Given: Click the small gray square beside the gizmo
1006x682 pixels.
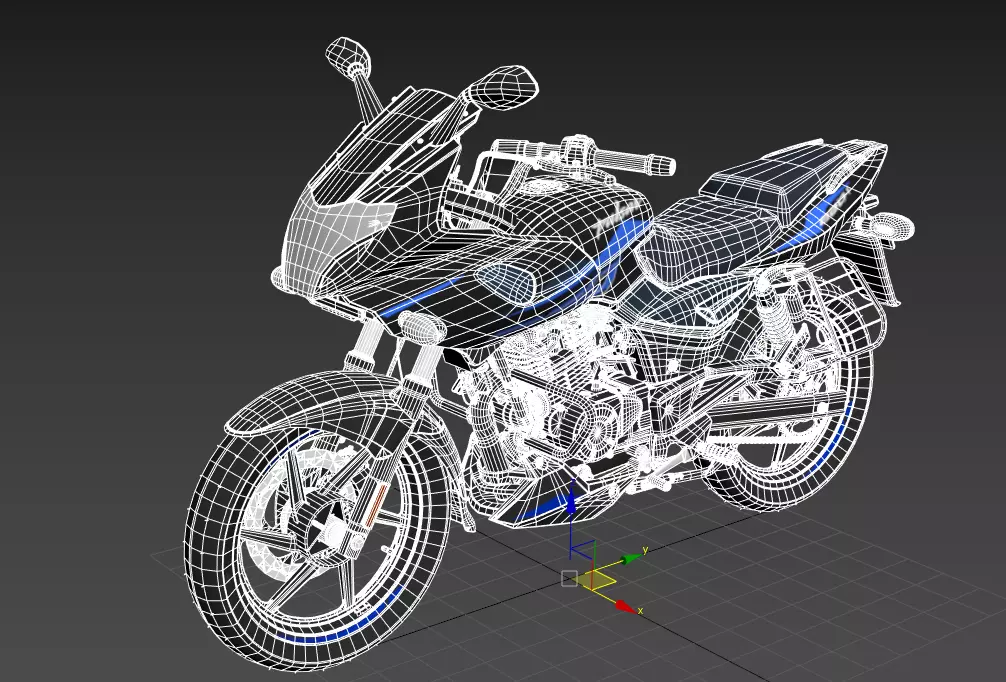Looking at the screenshot, I should coord(569,578).
